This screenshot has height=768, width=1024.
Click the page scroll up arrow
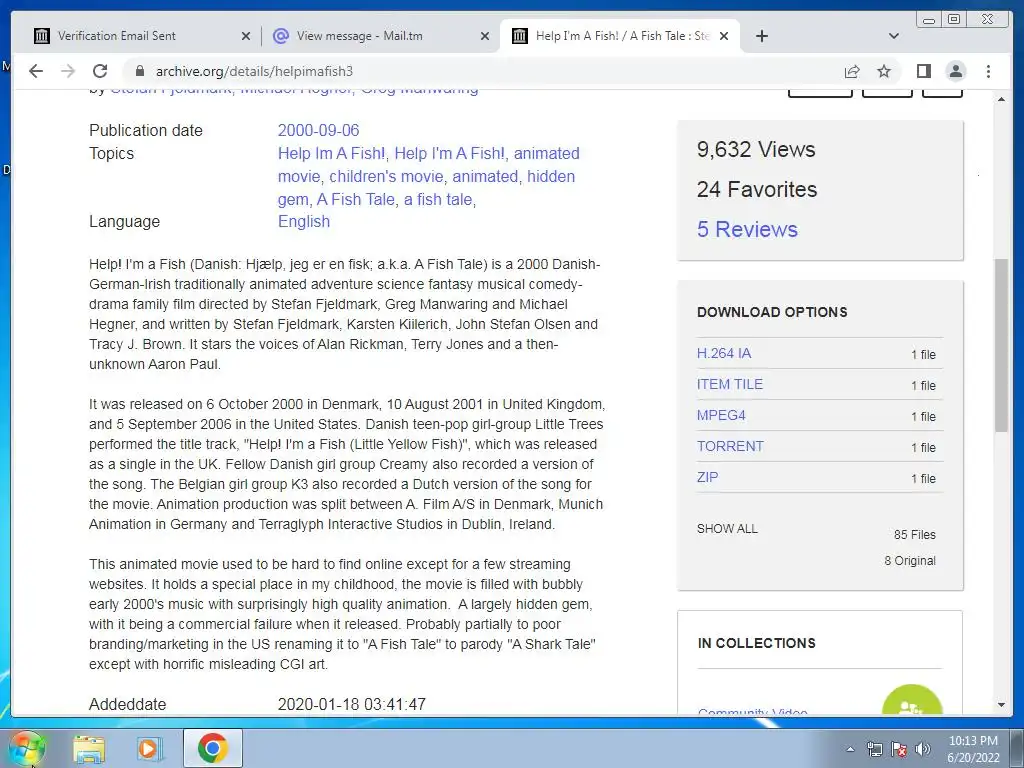(x=1001, y=99)
